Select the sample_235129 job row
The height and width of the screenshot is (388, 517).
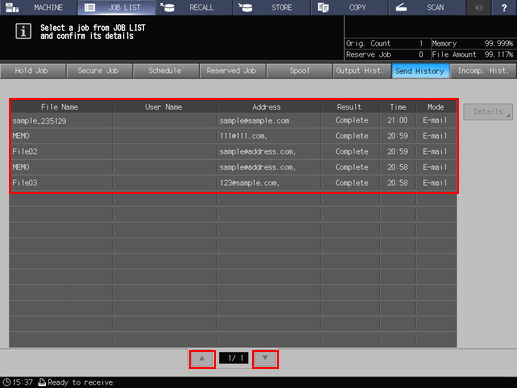(233, 120)
